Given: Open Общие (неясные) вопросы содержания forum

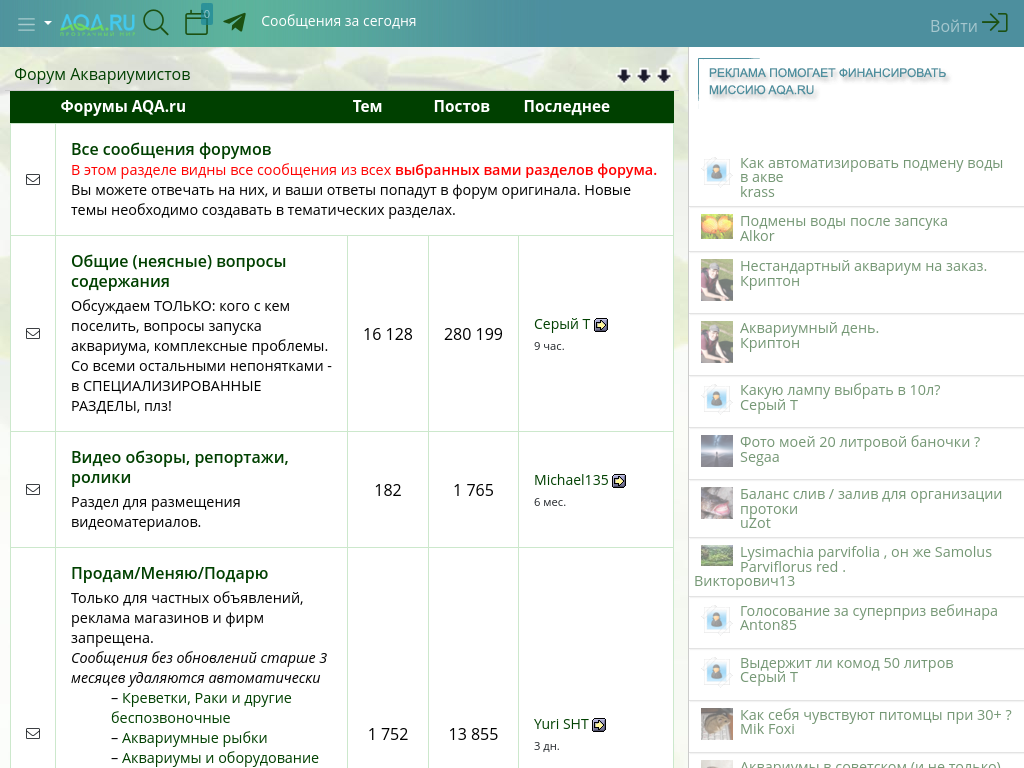Looking at the screenshot, I should click(x=178, y=271).
